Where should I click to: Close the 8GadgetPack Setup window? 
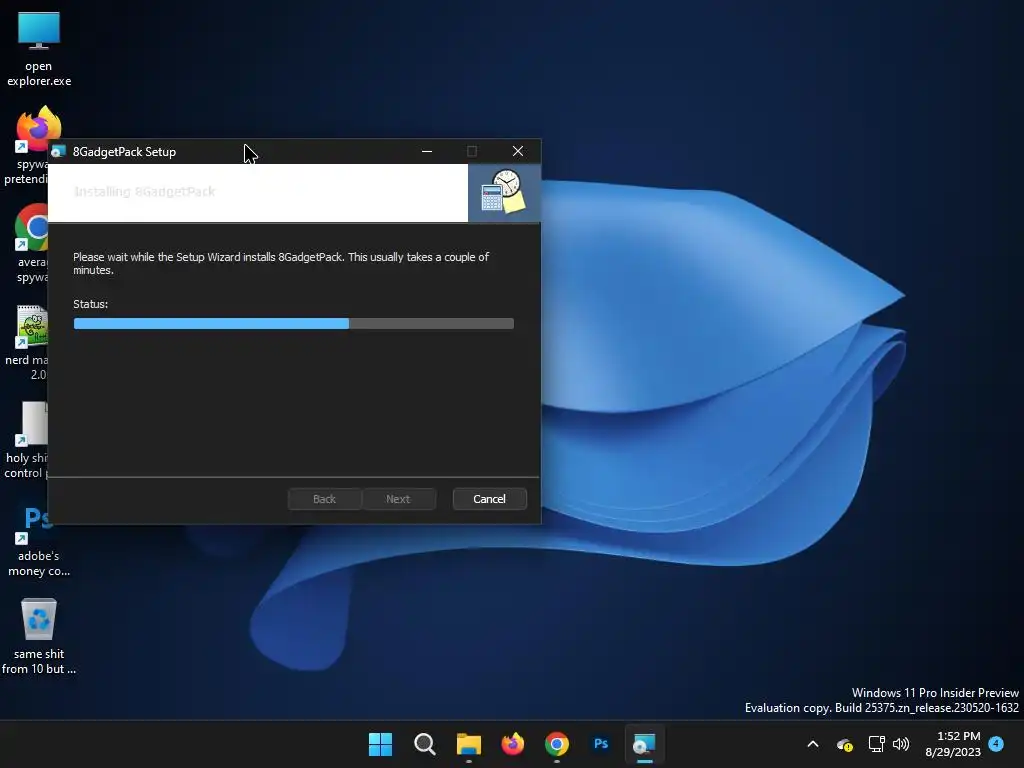(x=518, y=152)
